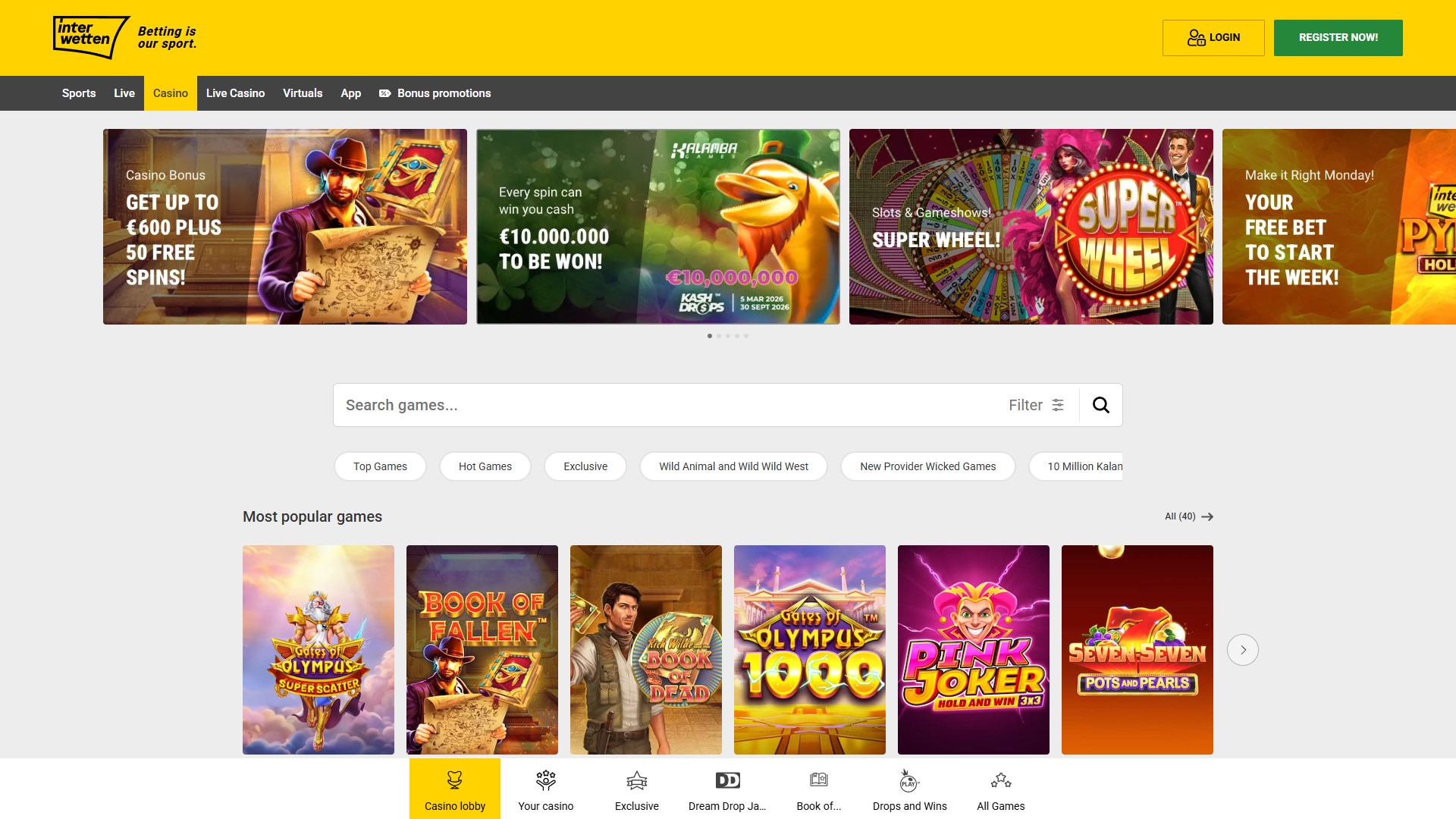Click the next arrow in the games carousel
This screenshot has height=819, width=1456.
click(1243, 650)
